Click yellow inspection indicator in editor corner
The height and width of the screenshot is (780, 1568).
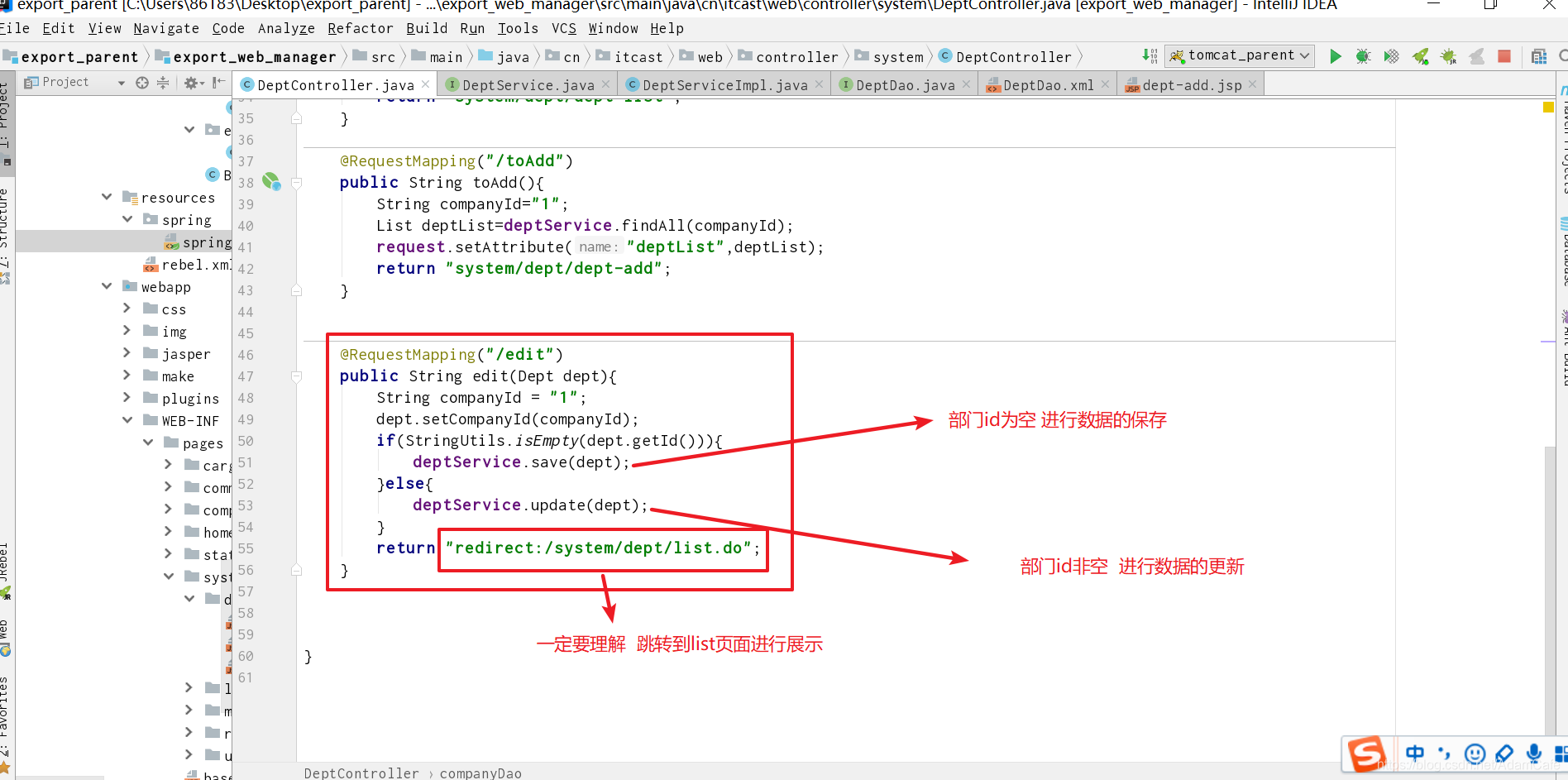point(1548,108)
